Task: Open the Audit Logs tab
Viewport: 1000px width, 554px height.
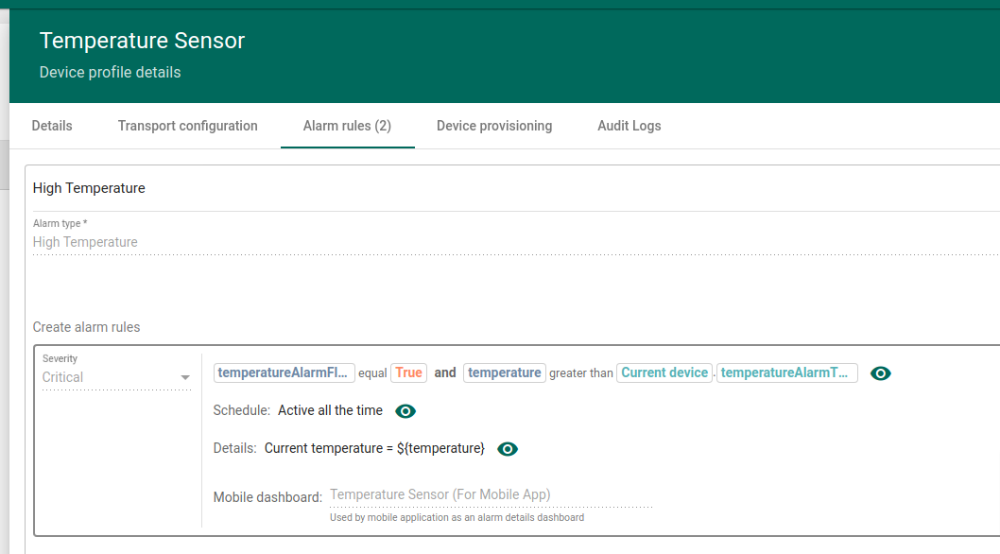Action: [629, 126]
